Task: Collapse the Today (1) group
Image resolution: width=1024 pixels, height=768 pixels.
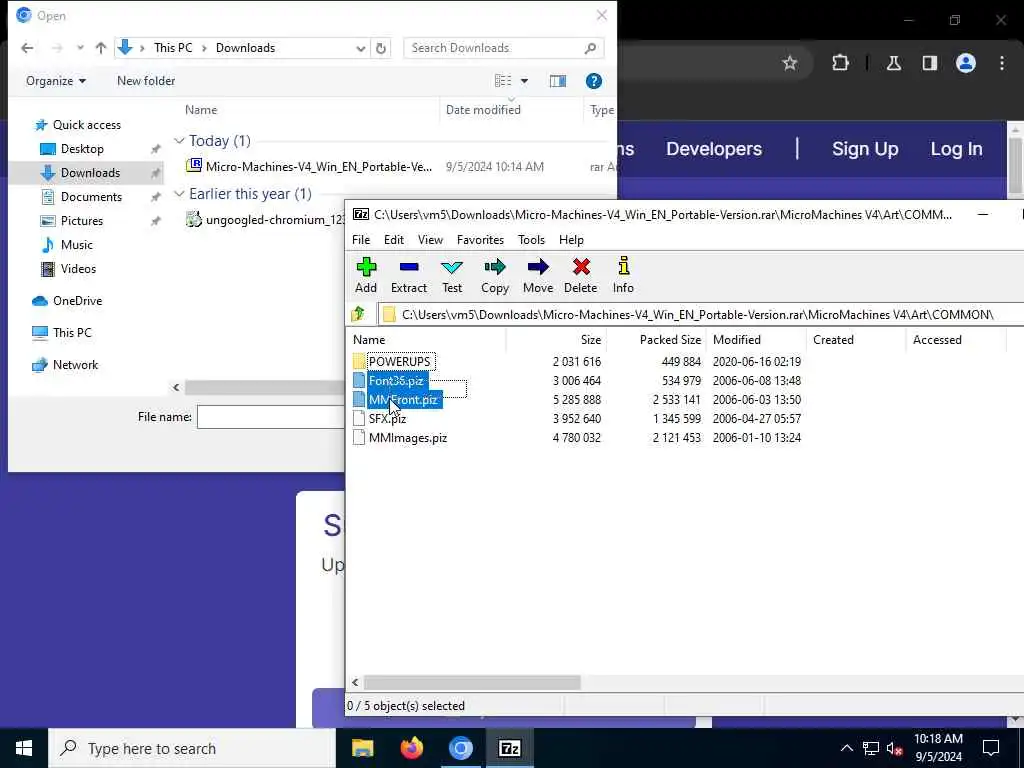Action: [x=180, y=141]
